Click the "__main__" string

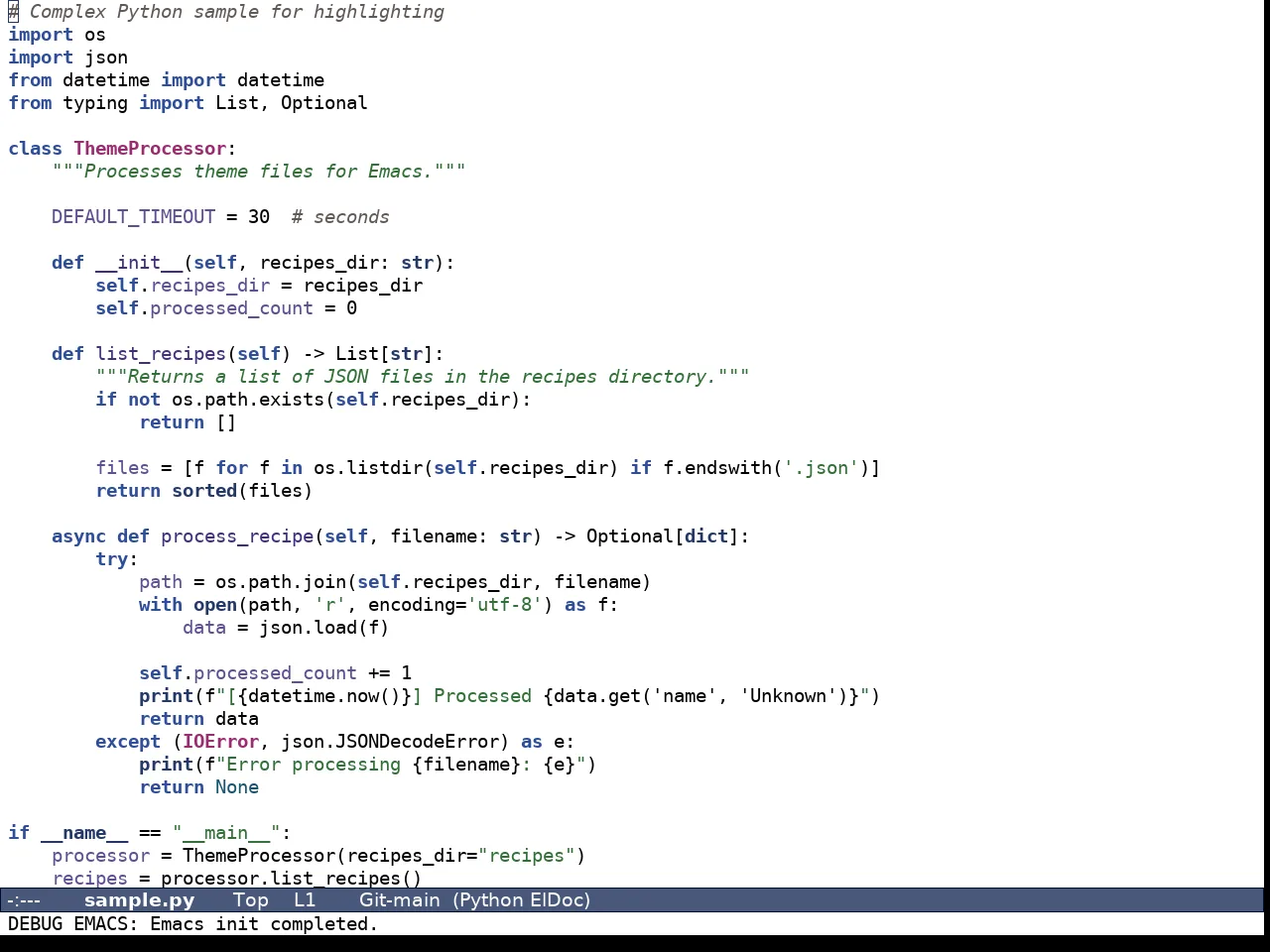click(226, 833)
